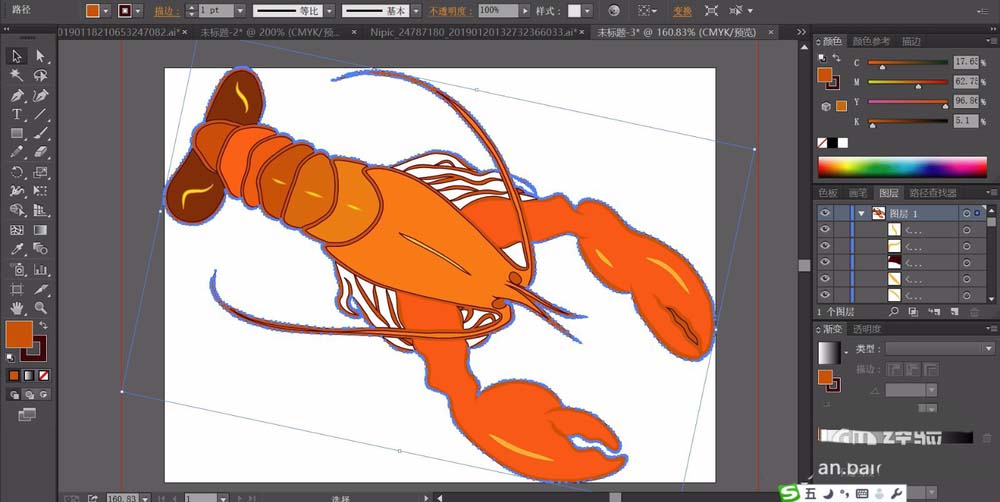The height and width of the screenshot is (502, 1000).
Task: Select the Type tool
Action: click(17, 114)
